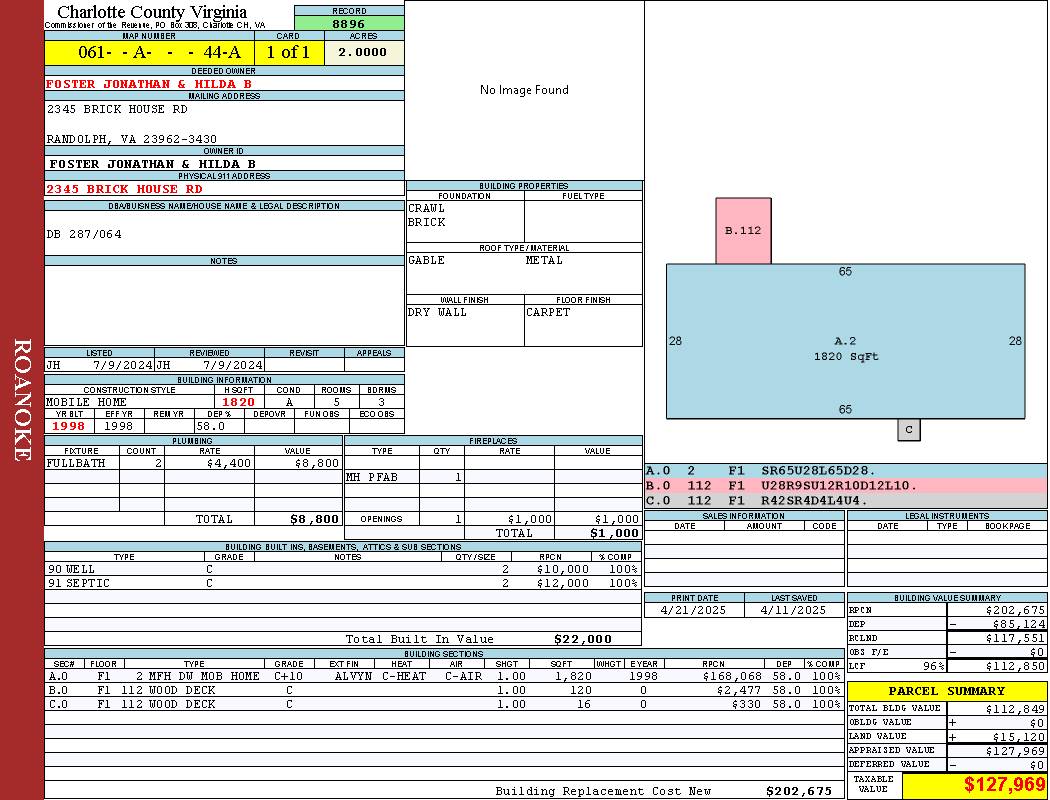Click the PARCEL SUMMARY header

(x=947, y=691)
